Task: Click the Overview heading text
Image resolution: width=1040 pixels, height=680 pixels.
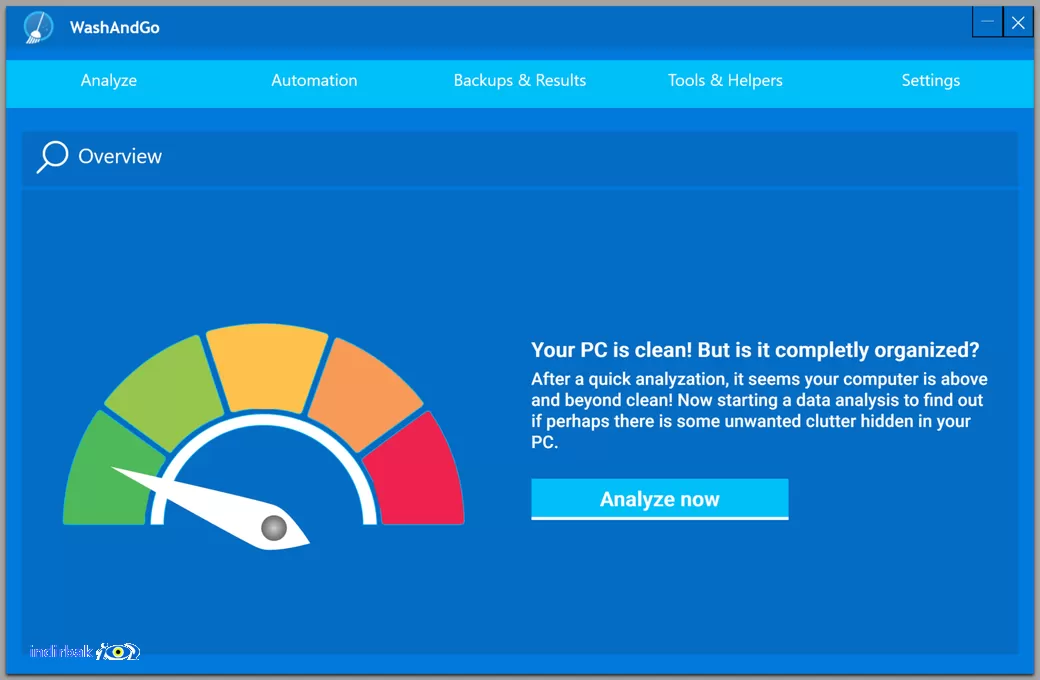Action: 120,157
